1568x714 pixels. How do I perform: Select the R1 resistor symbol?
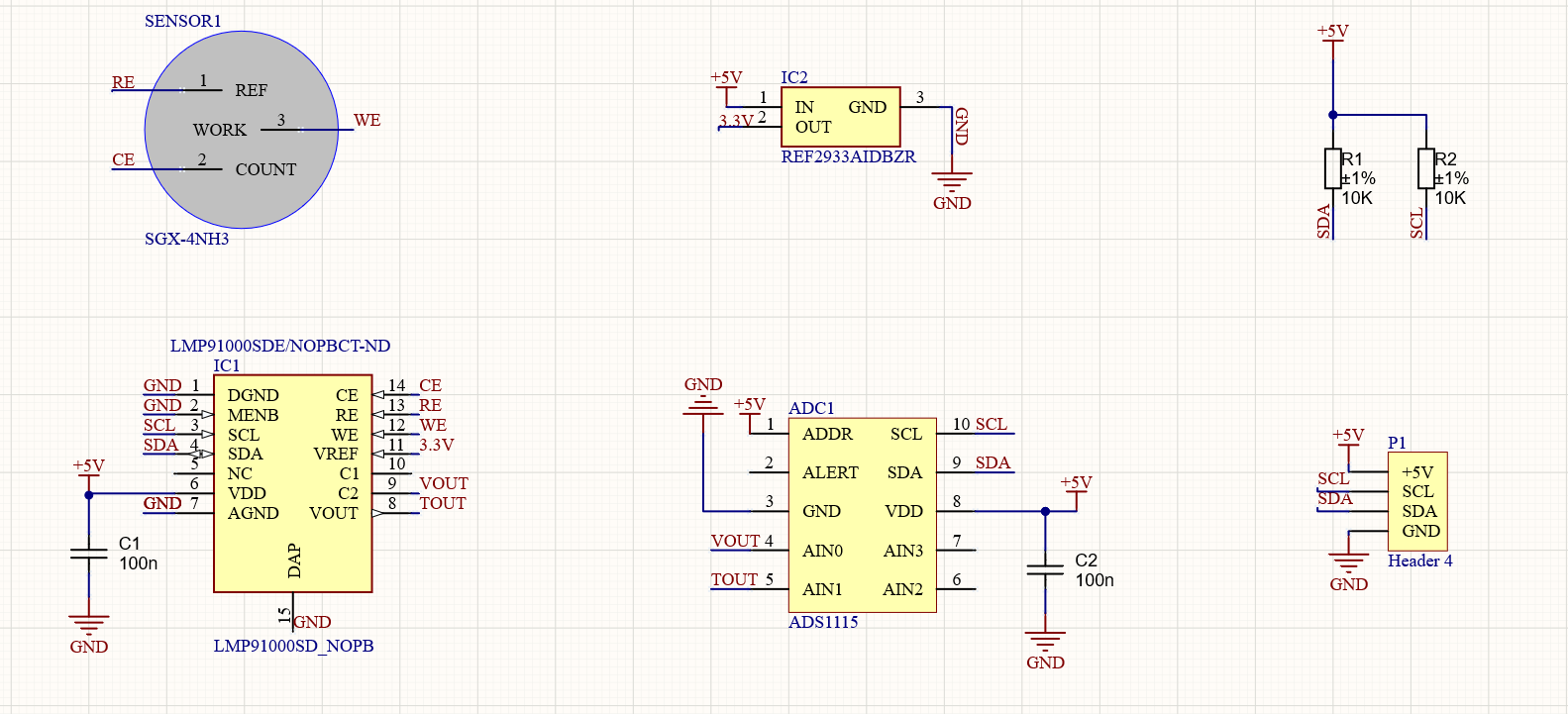1333,168
